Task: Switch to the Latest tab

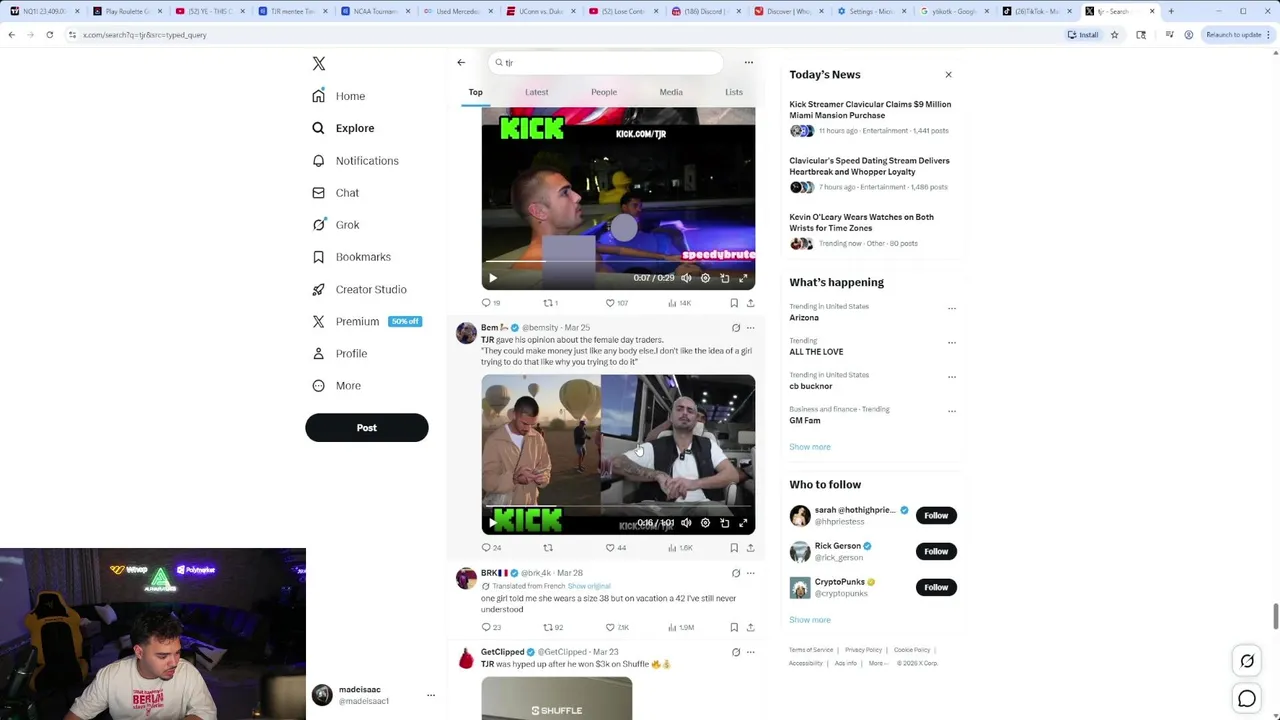Action: 537,92
